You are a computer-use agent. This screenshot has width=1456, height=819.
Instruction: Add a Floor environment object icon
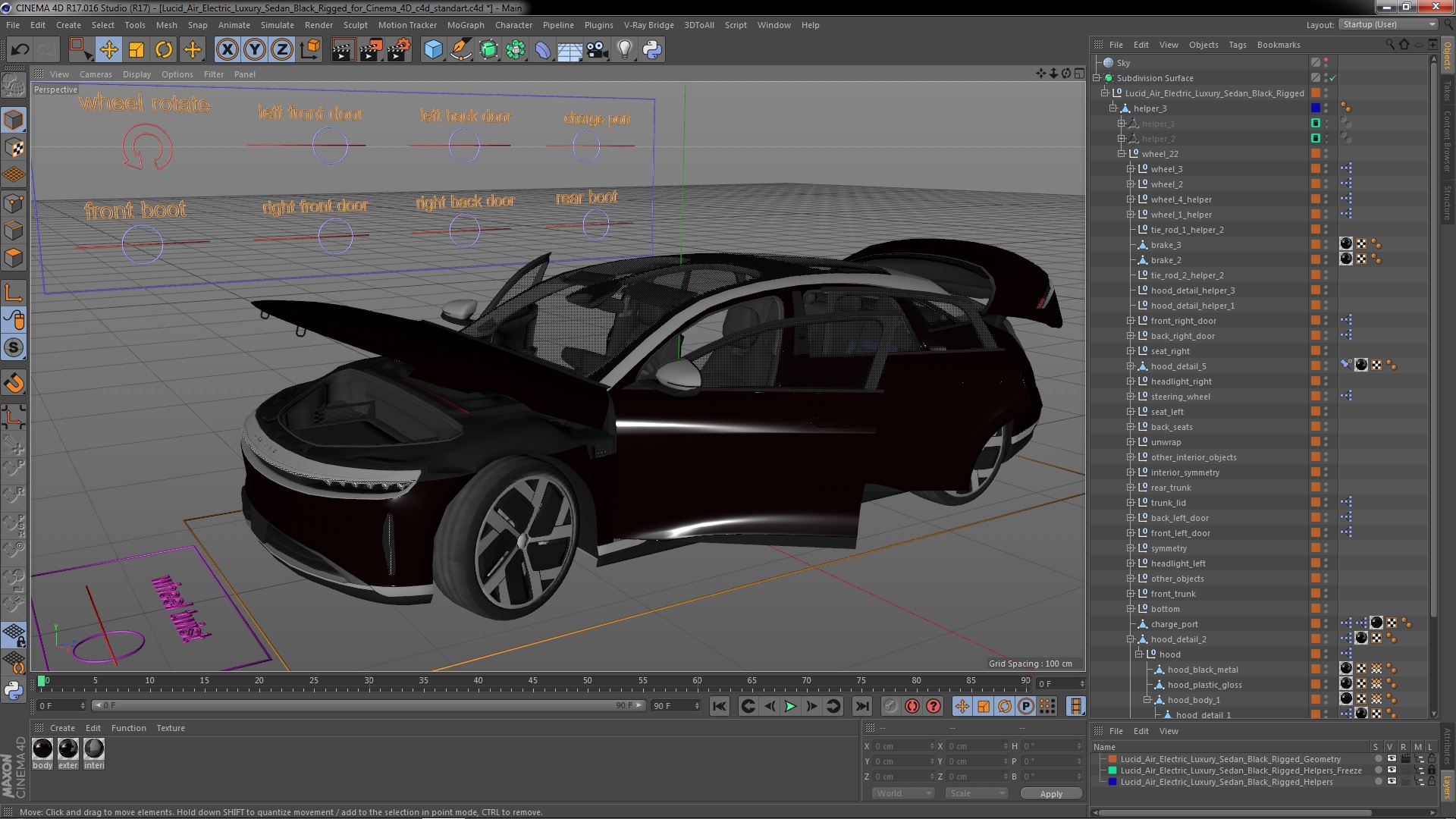pos(570,50)
